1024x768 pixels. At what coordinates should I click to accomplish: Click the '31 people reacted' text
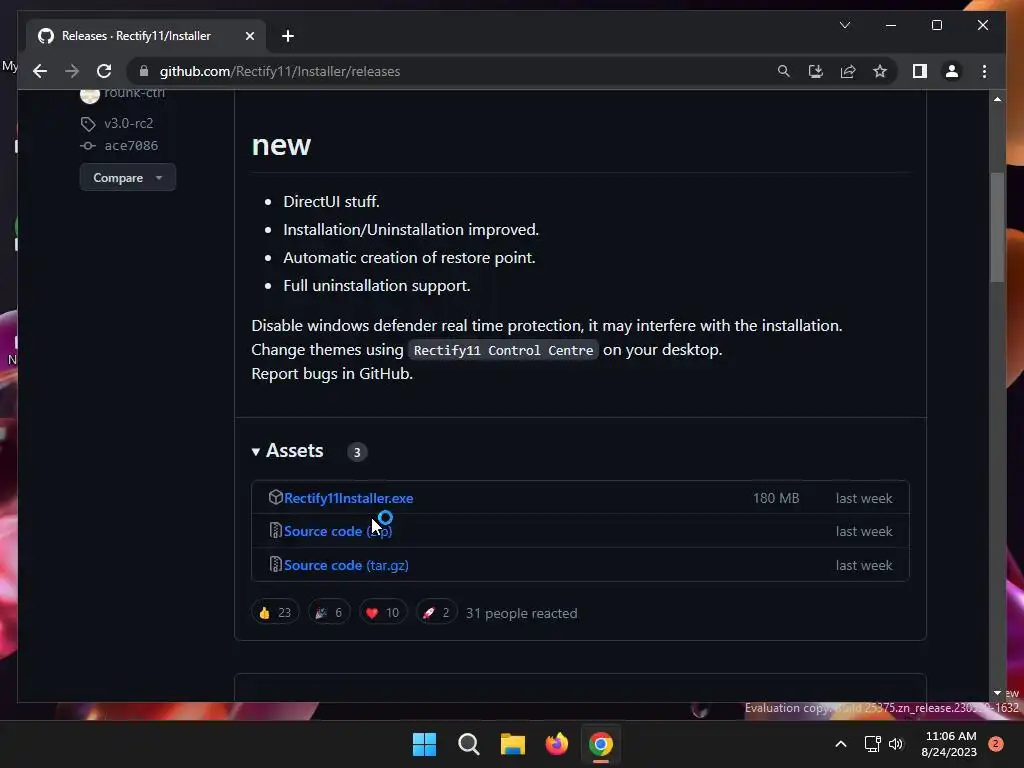[521, 613]
